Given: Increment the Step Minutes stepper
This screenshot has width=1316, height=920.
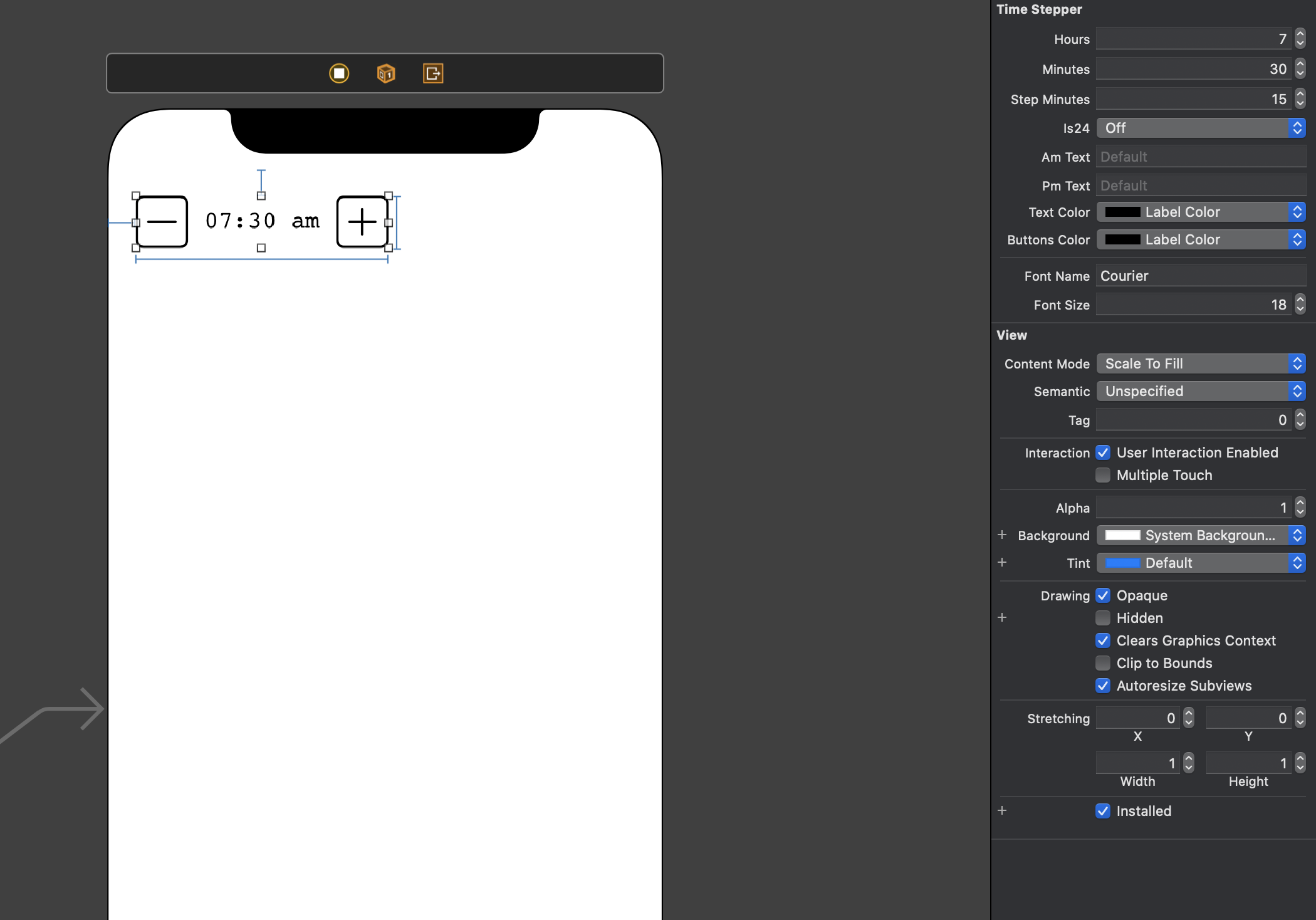Looking at the screenshot, I should (x=1300, y=95).
